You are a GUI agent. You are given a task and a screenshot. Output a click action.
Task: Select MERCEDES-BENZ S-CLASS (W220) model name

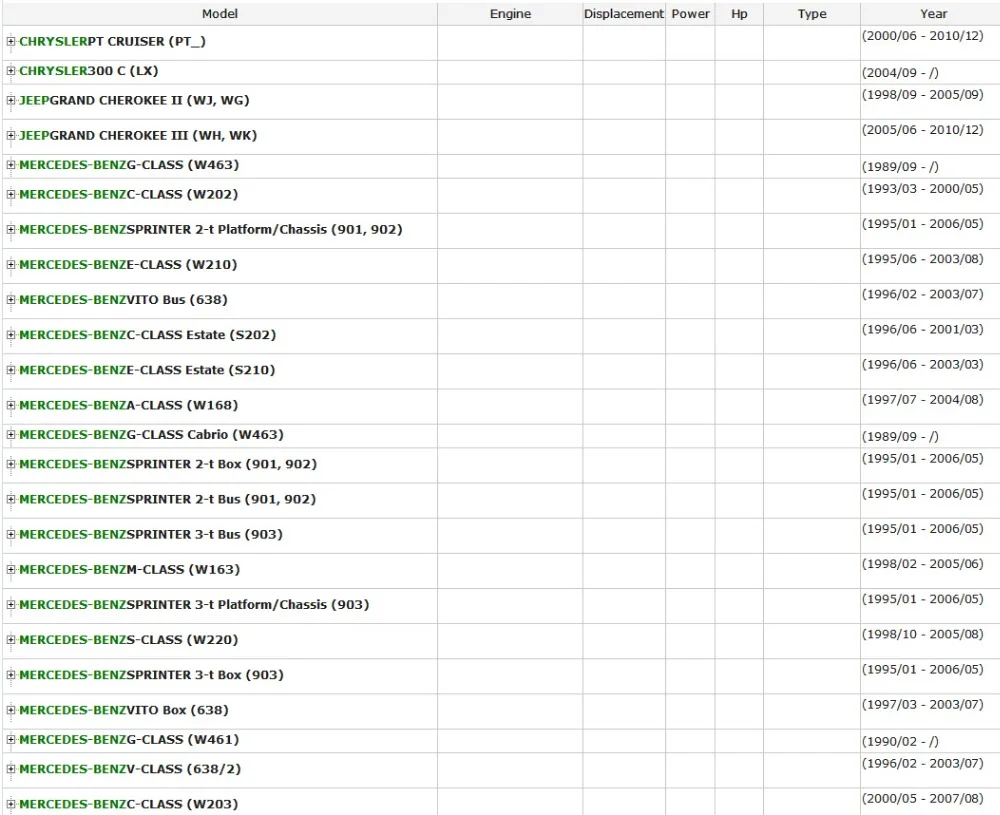(128, 639)
